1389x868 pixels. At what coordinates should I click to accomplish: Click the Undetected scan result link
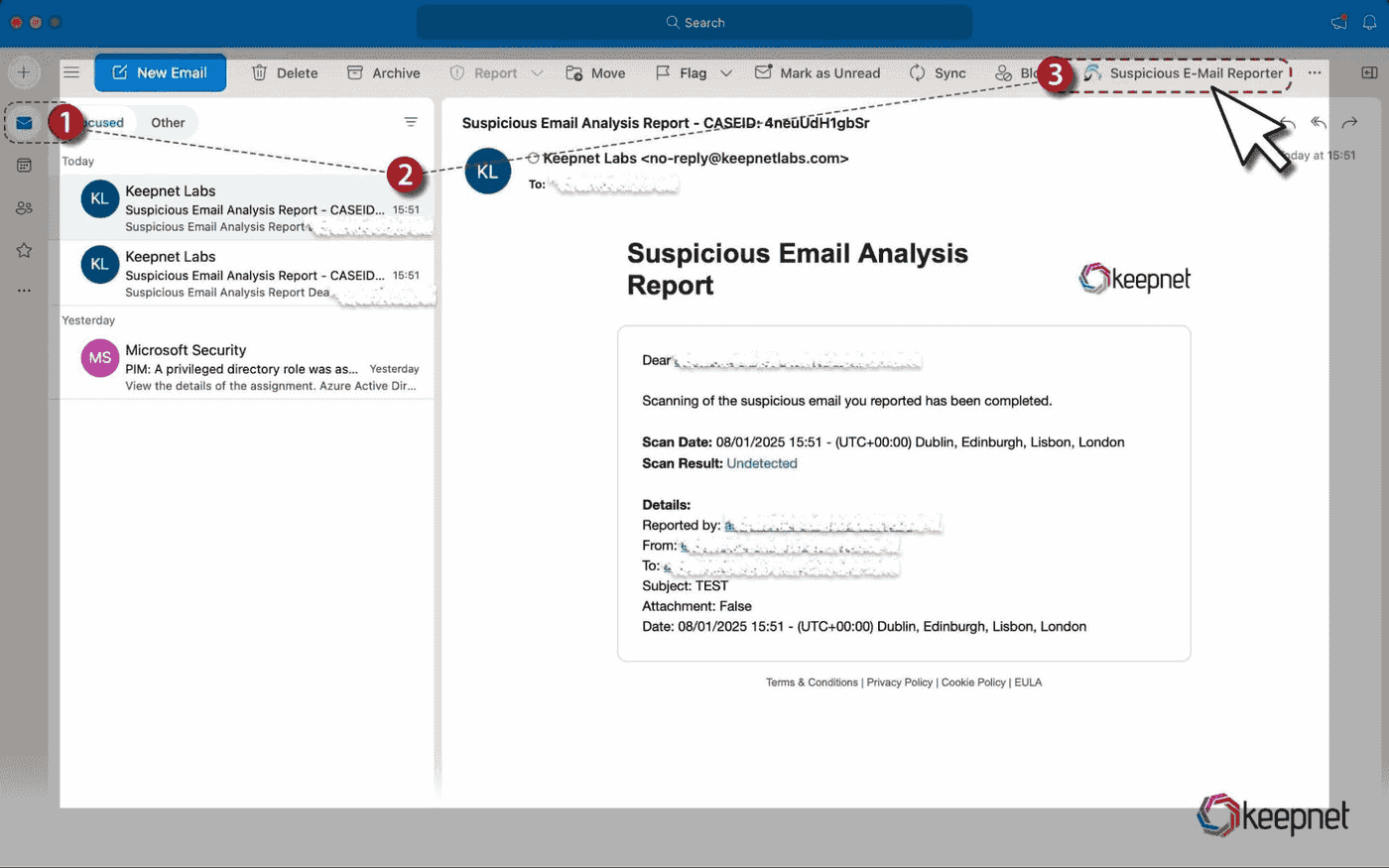point(762,463)
